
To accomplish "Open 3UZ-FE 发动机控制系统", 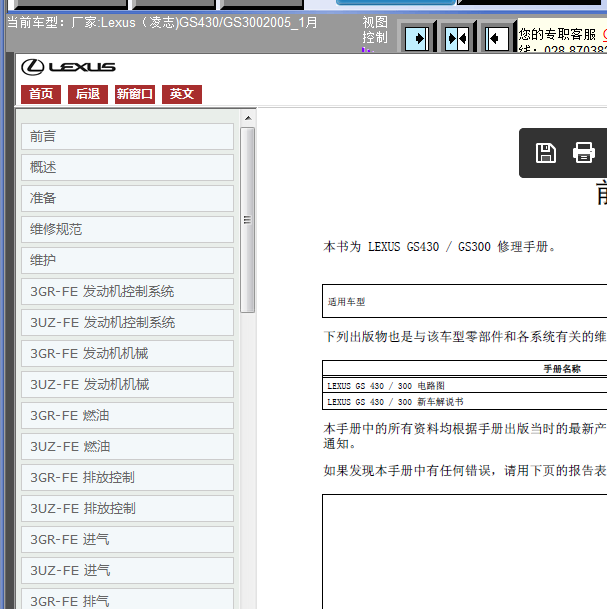I will (127, 322).
